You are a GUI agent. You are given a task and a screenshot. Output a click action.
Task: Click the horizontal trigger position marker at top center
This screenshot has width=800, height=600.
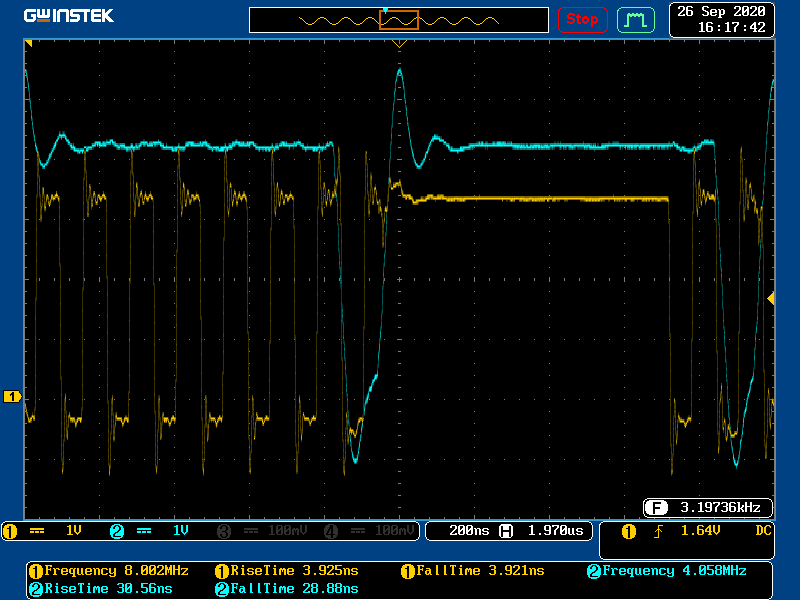(x=399, y=44)
